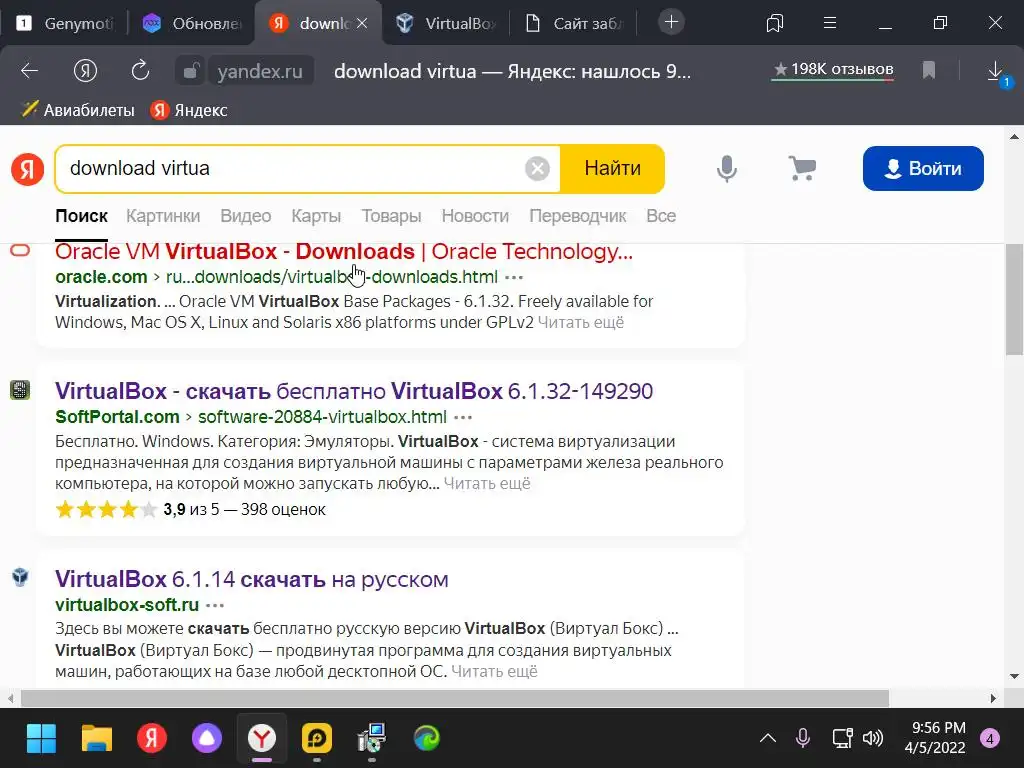This screenshot has height=768, width=1024.
Task: Select the Картинки search category
Action: (x=163, y=216)
